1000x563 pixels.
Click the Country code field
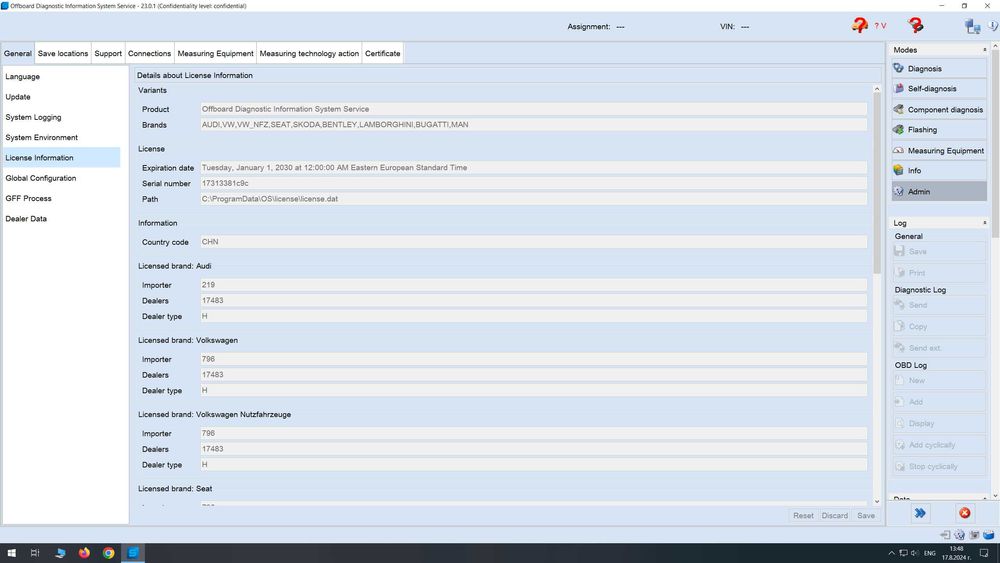(x=533, y=242)
